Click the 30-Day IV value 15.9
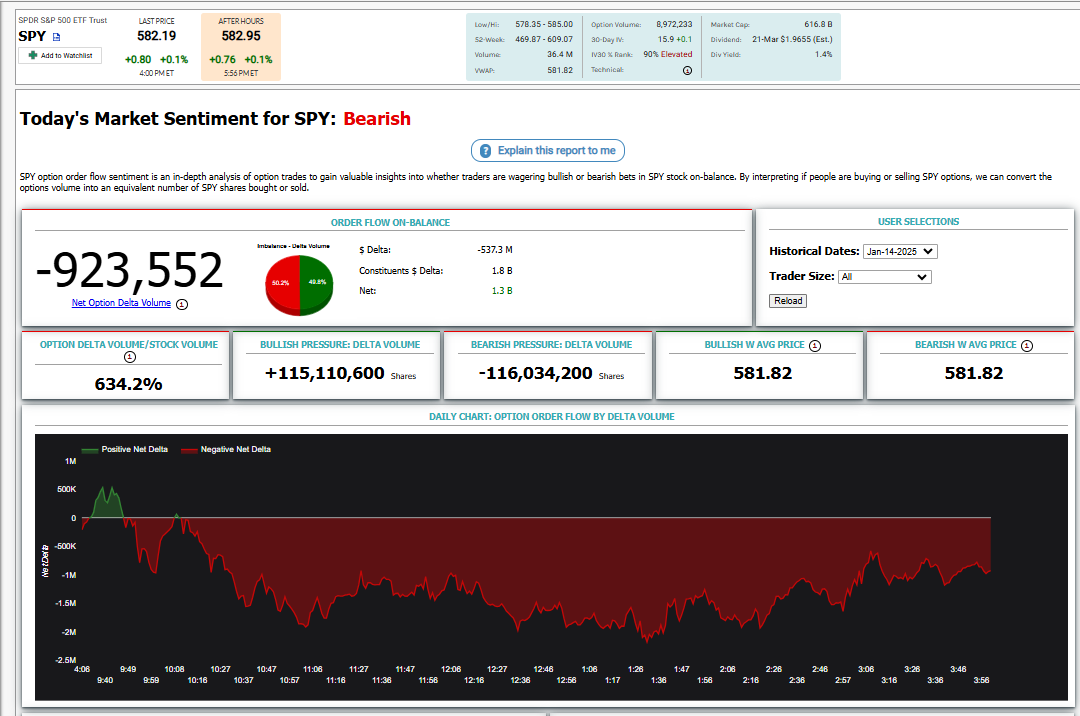The image size is (1080, 716). (665, 39)
